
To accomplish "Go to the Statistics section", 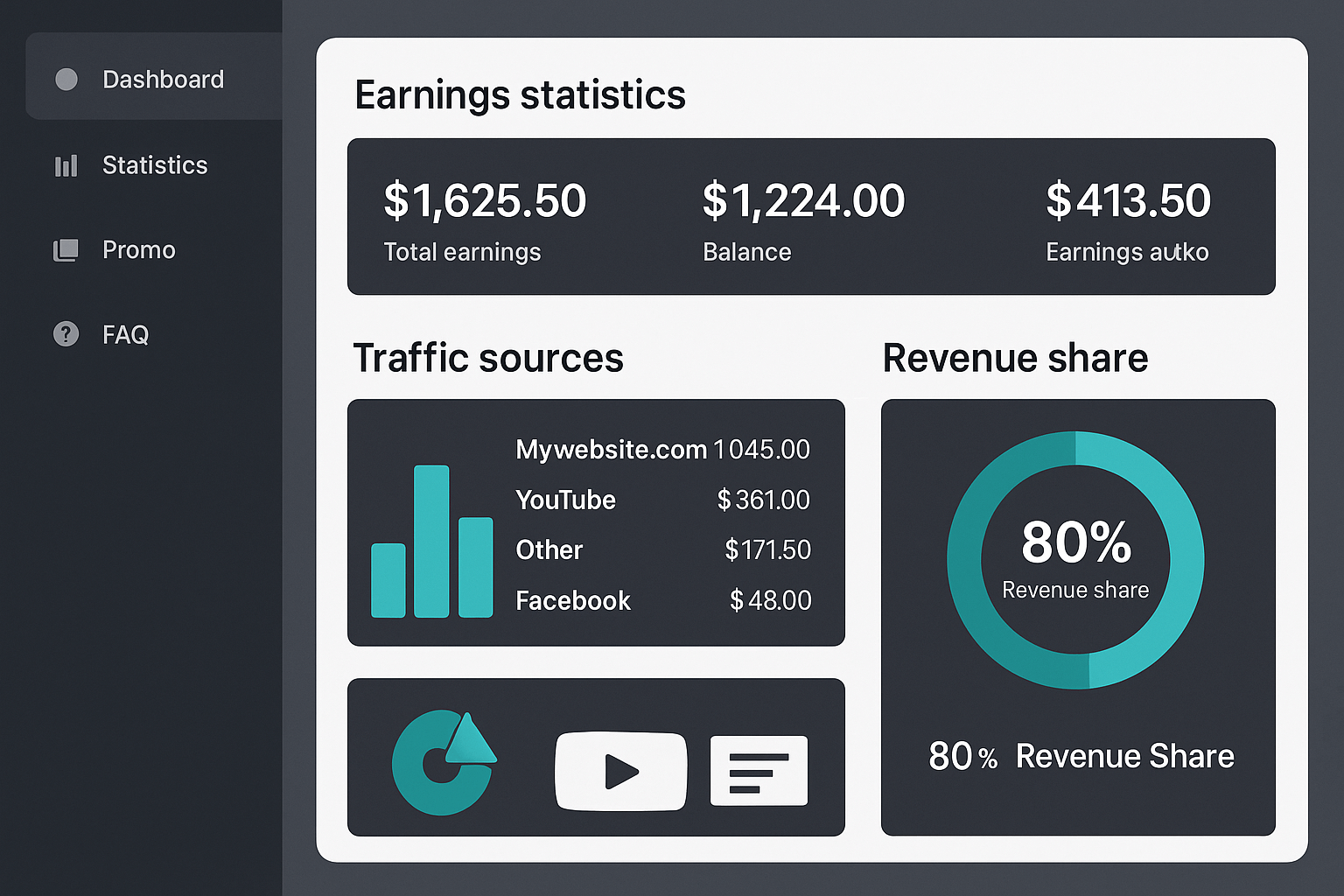I will pyautogui.click(x=155, y=165).
